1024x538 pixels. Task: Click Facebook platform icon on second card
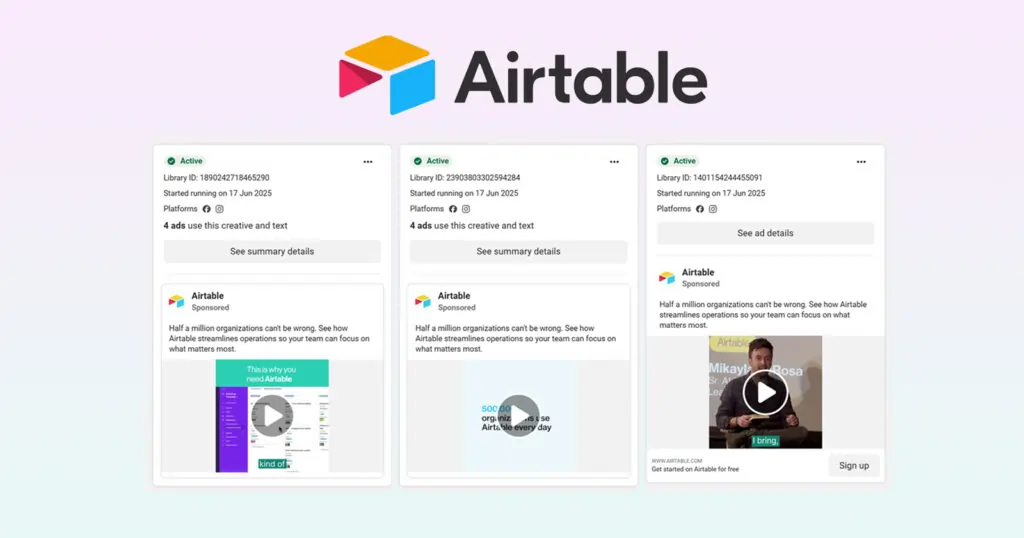(x=453, y=209)
